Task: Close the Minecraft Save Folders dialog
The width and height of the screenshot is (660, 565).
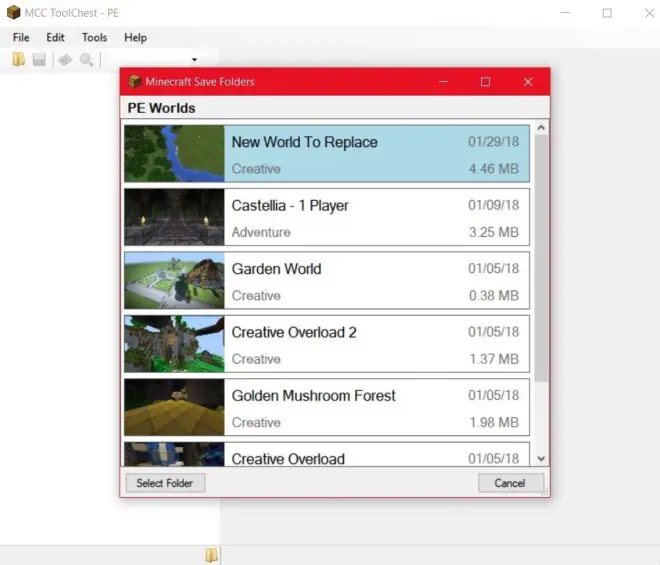Action: 528,82
